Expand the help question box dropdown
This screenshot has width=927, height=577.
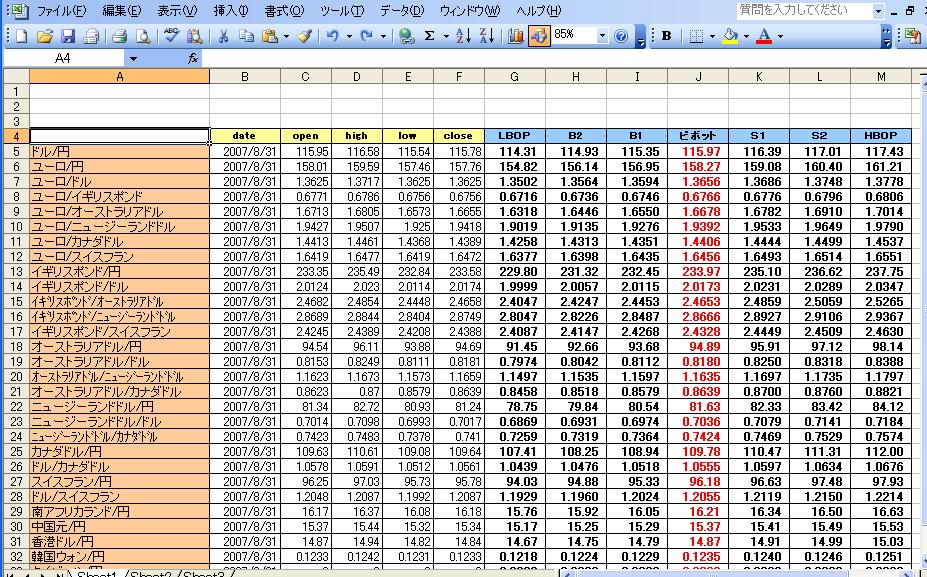click(879, 11)
